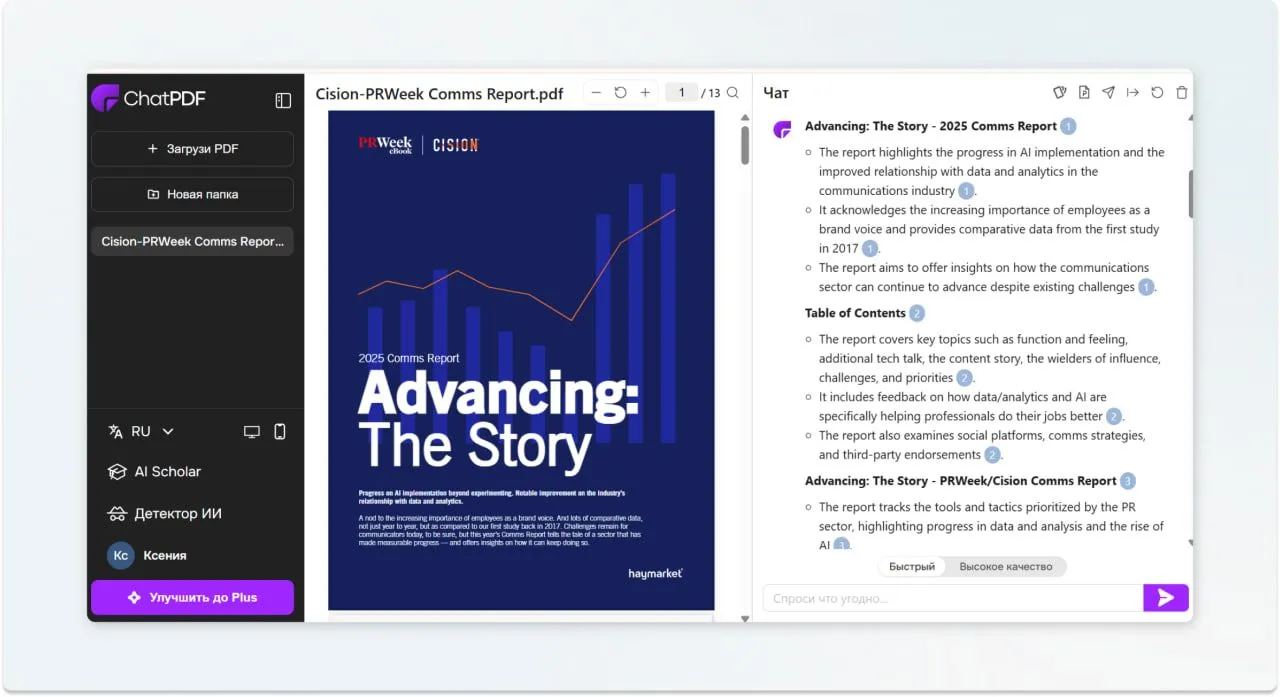Share chat with the paper plane icon
The width and height of the screenshot is (1280, 697).
coord(1108,92)
